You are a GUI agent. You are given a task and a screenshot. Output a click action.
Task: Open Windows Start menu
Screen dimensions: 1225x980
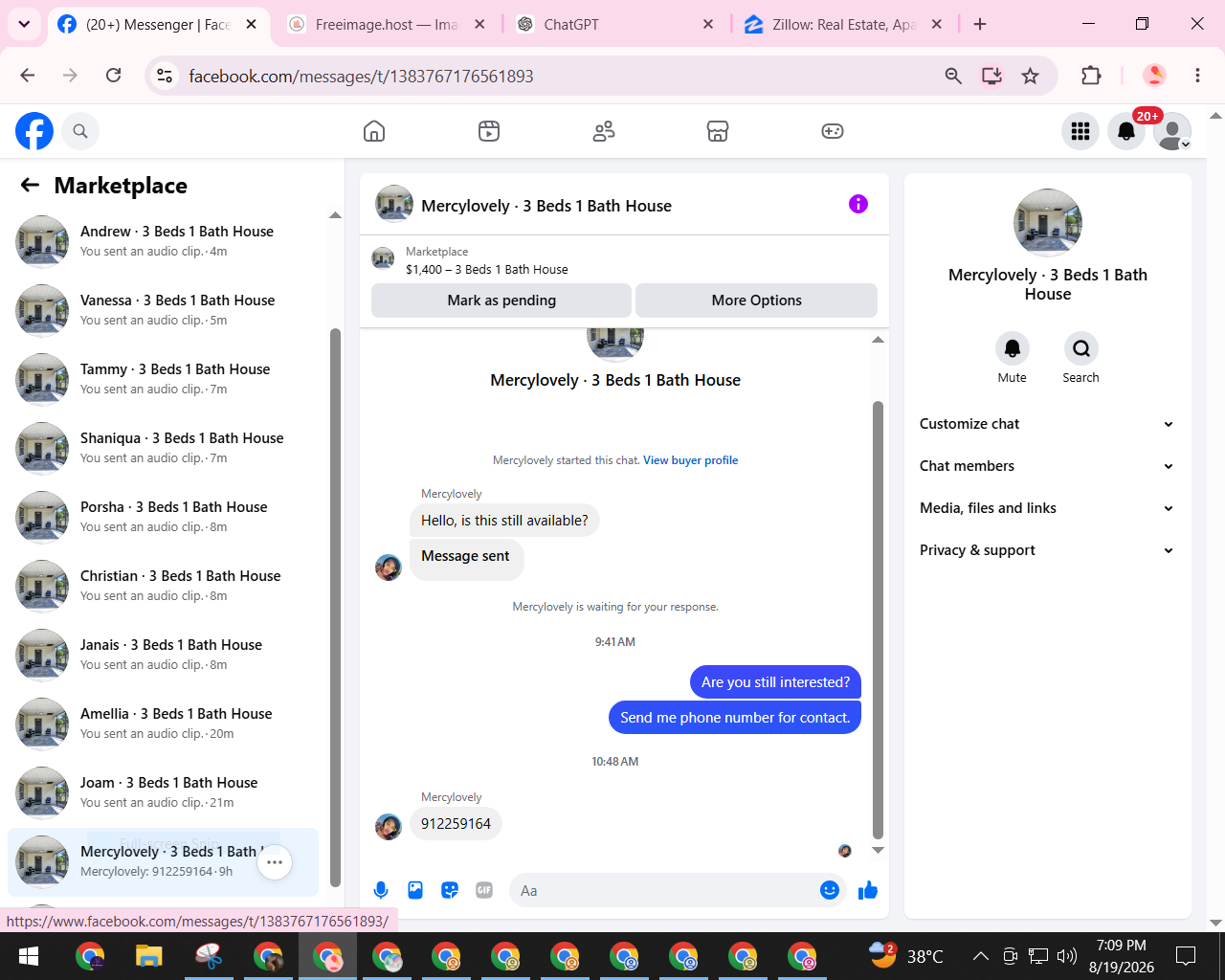[29, 956]
